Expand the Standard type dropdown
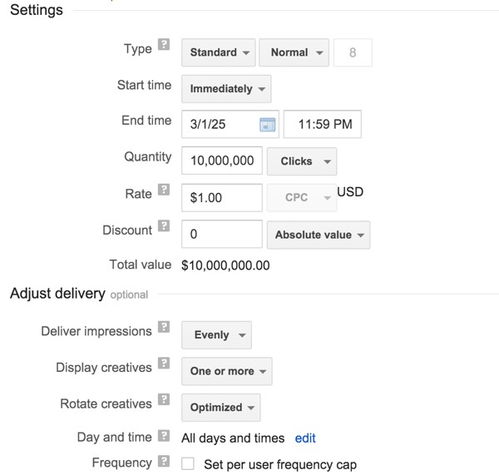Screen dimensions: 499x475 point(219,53)
